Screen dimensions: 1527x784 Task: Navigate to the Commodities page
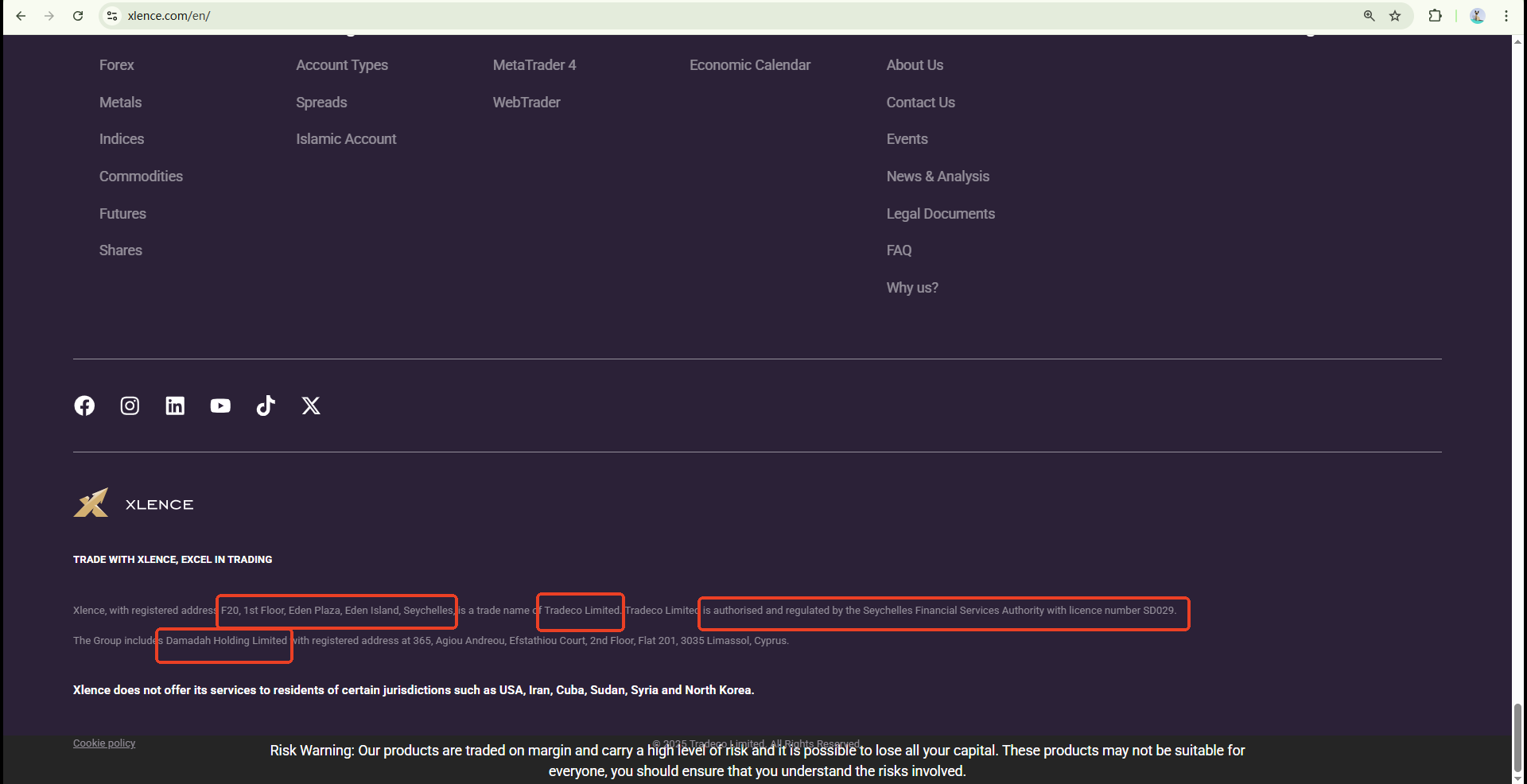coord(141,177)
